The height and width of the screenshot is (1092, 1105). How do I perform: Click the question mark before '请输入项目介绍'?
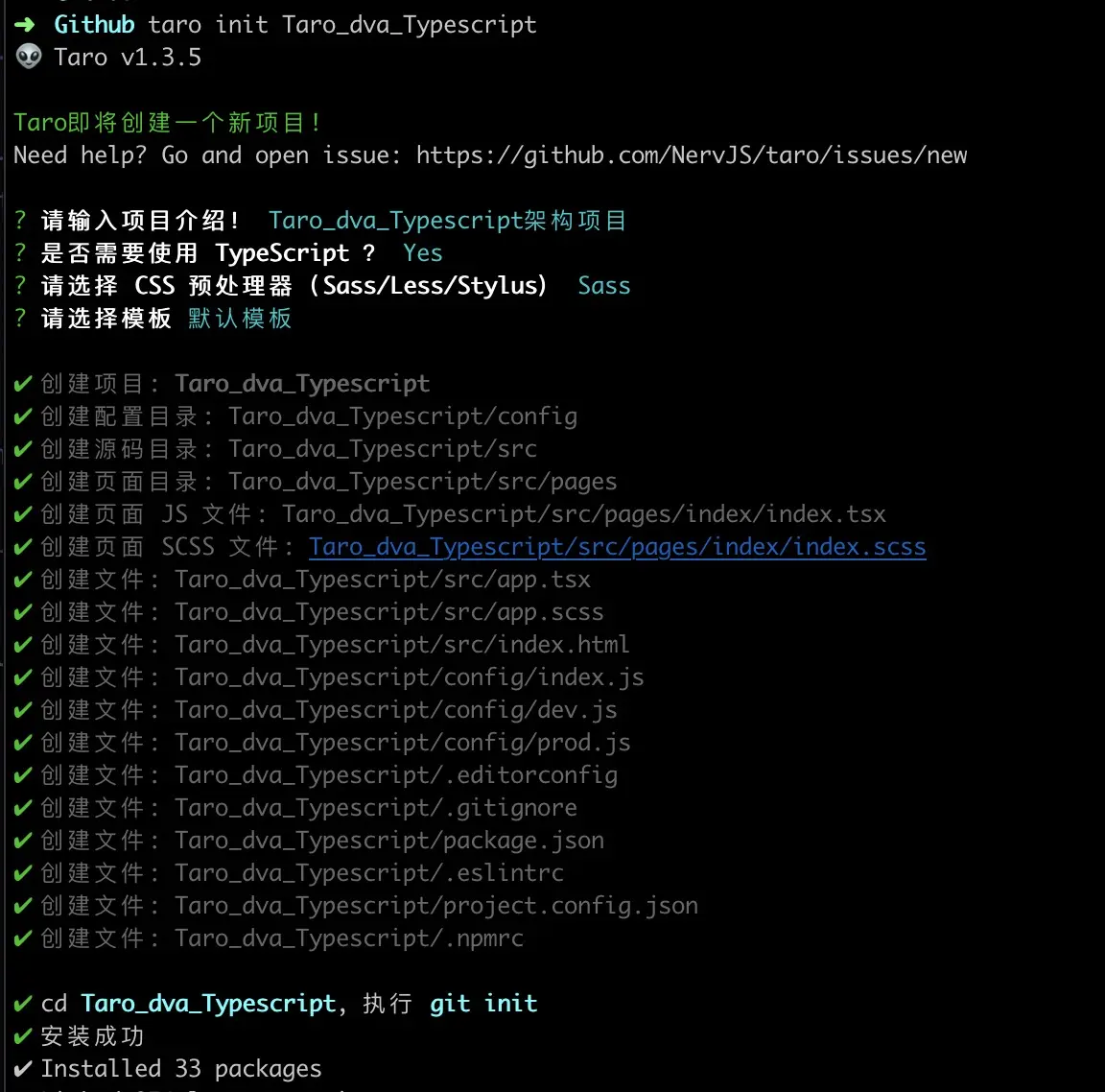pos(20,221)
